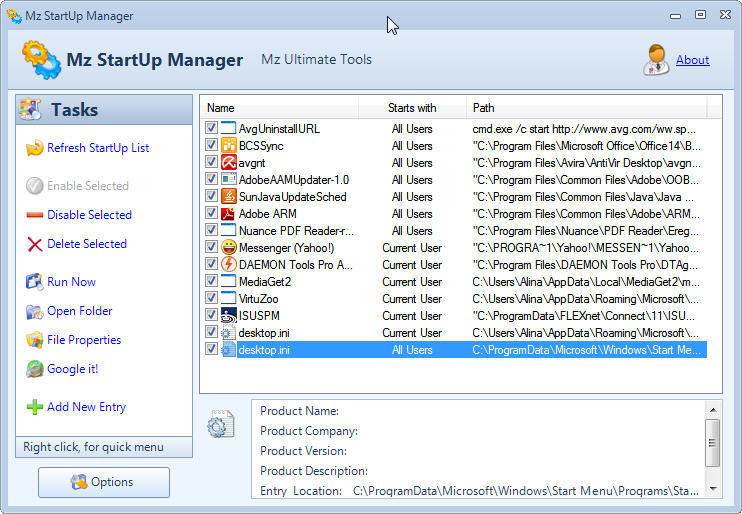Click the Google it! link text
The height and width of the screenshot is (514, 742).
click(73, 369)
